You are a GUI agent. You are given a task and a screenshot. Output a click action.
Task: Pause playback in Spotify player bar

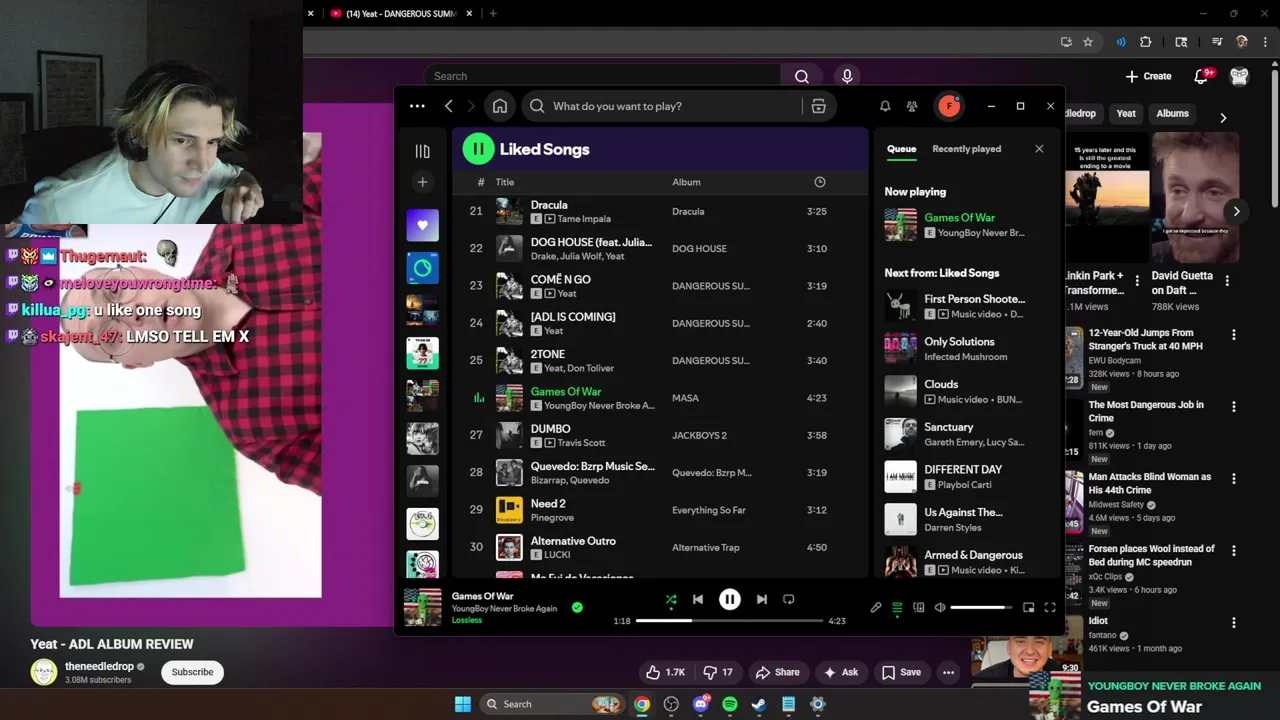coord(730,599)
